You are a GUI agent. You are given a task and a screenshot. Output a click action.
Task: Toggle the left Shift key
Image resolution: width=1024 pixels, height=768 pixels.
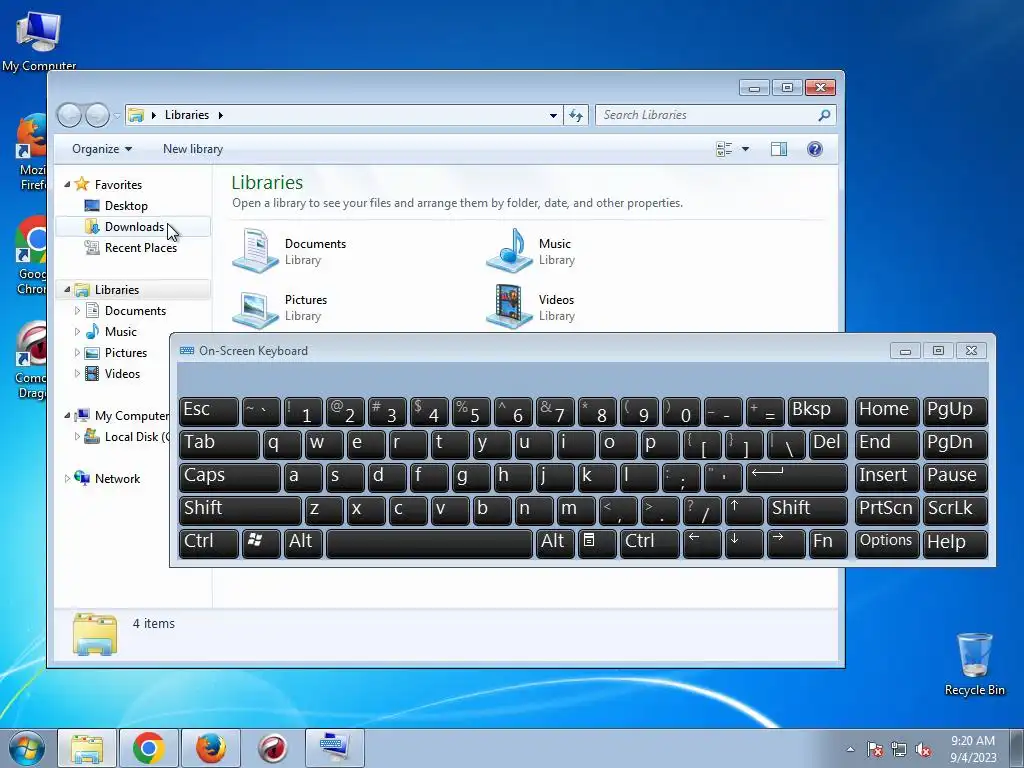coord(240,510)
